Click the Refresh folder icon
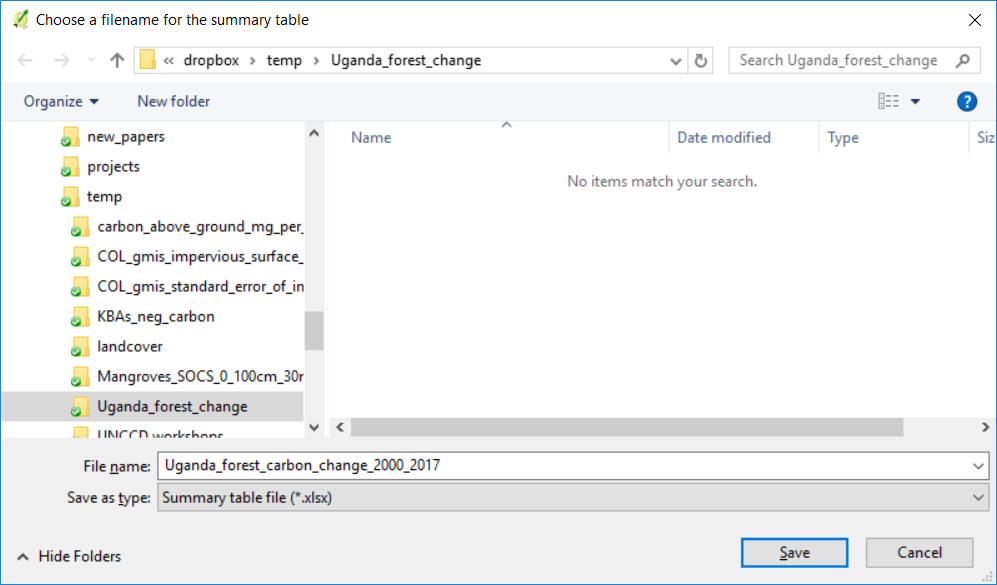 [701, 60]
